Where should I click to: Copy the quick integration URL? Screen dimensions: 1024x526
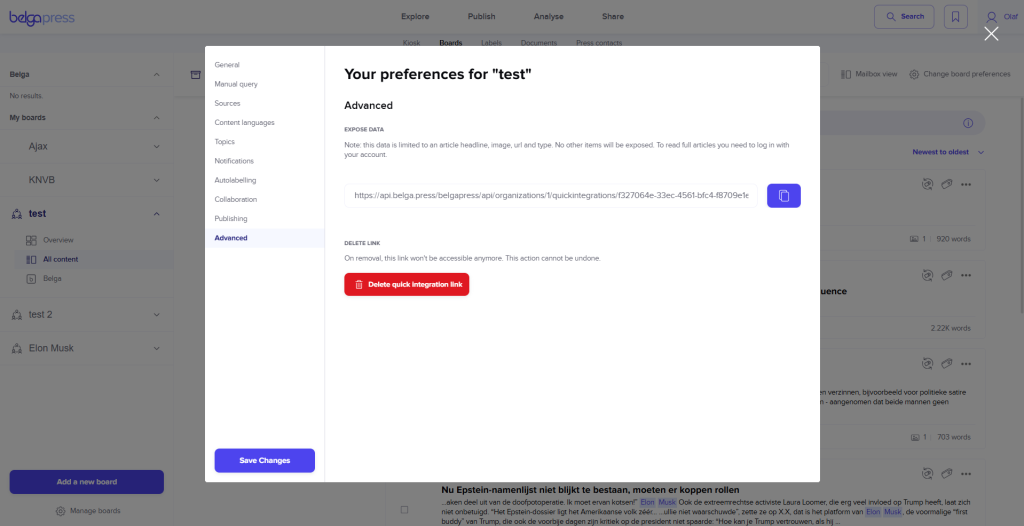click(x=784, y=195)
